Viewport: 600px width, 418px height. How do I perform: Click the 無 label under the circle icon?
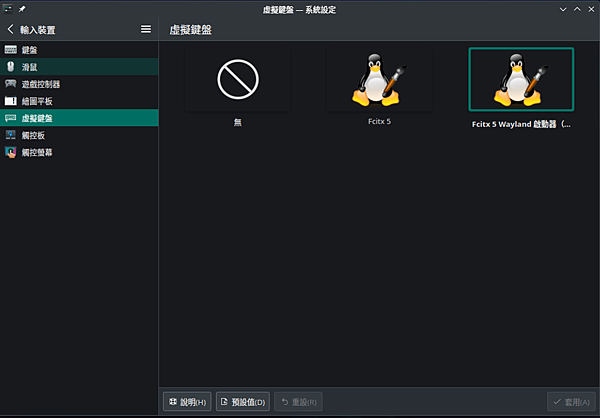click(x=238, y=122)
